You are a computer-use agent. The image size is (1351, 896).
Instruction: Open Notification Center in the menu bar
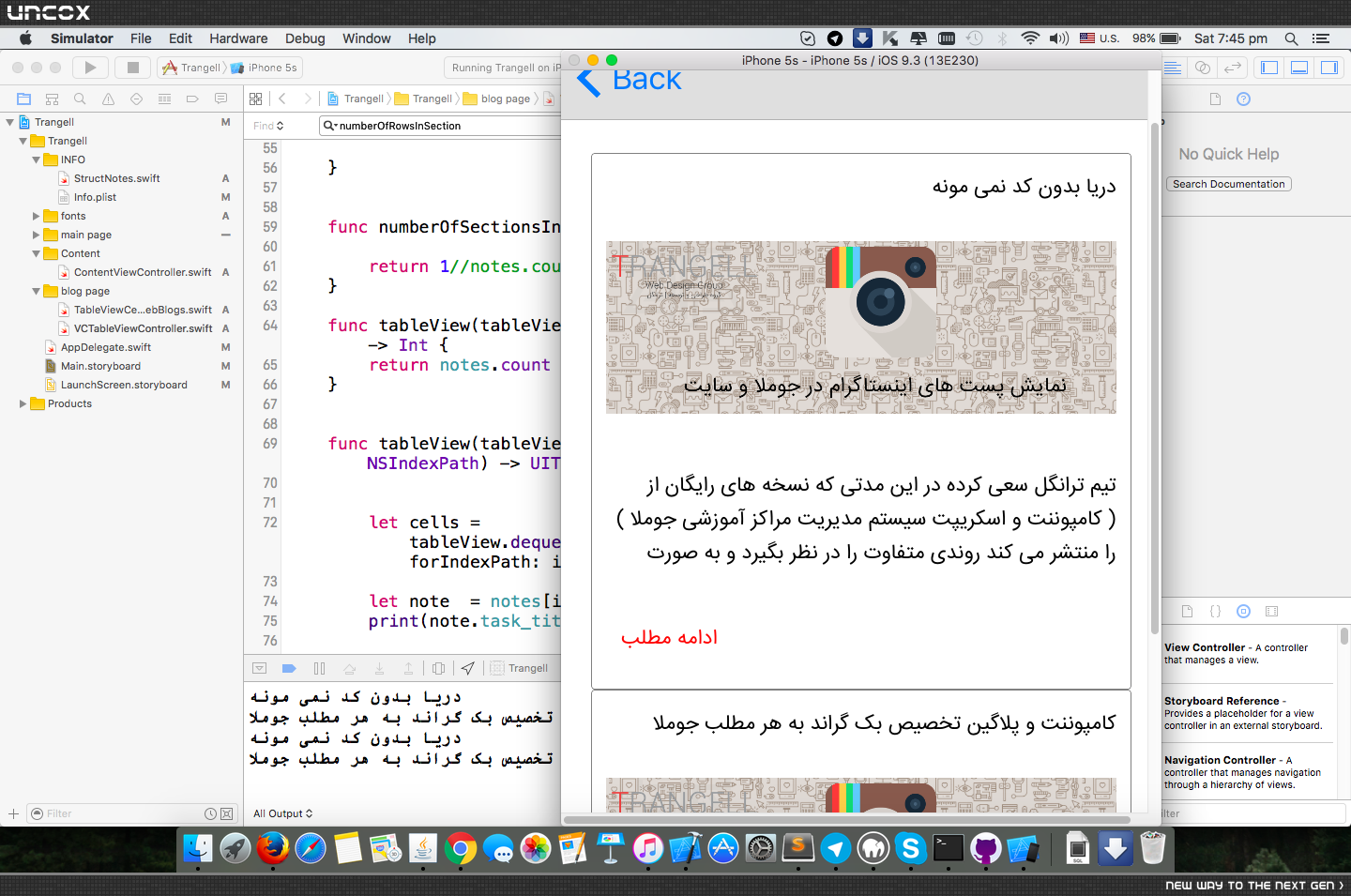[1321, 38]
